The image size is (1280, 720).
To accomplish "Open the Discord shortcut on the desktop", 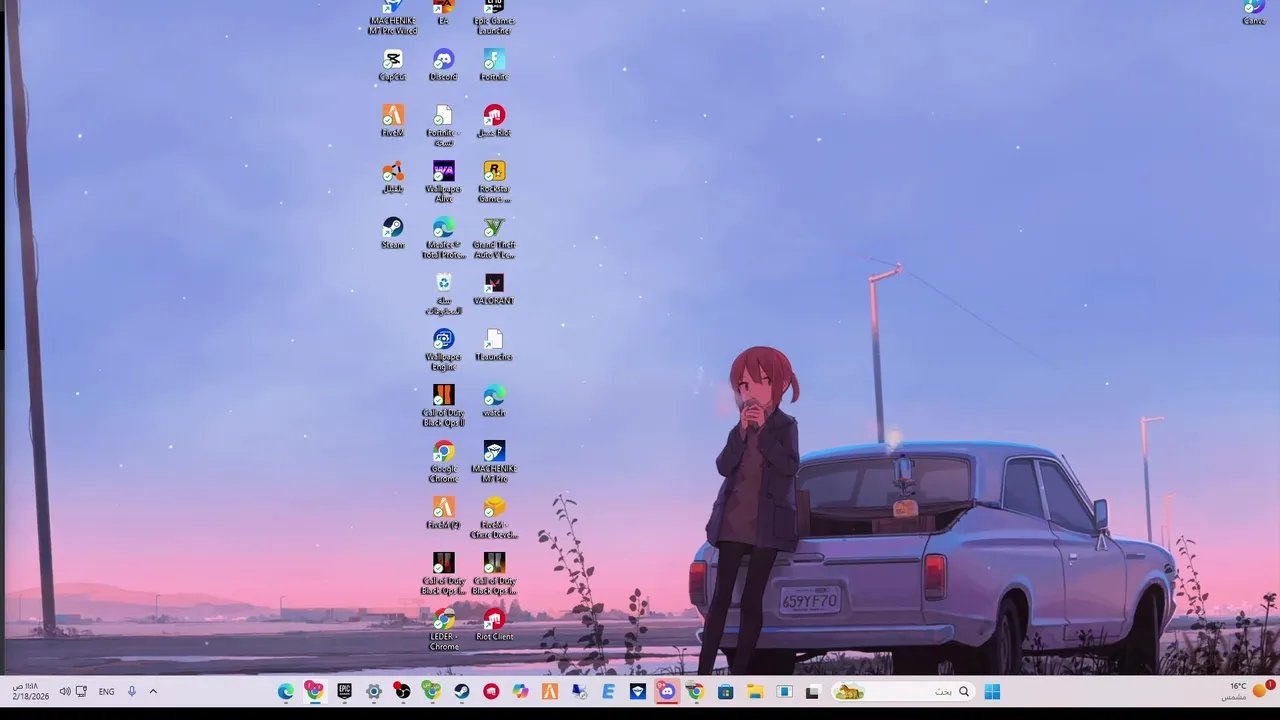I will click(443, 66).
